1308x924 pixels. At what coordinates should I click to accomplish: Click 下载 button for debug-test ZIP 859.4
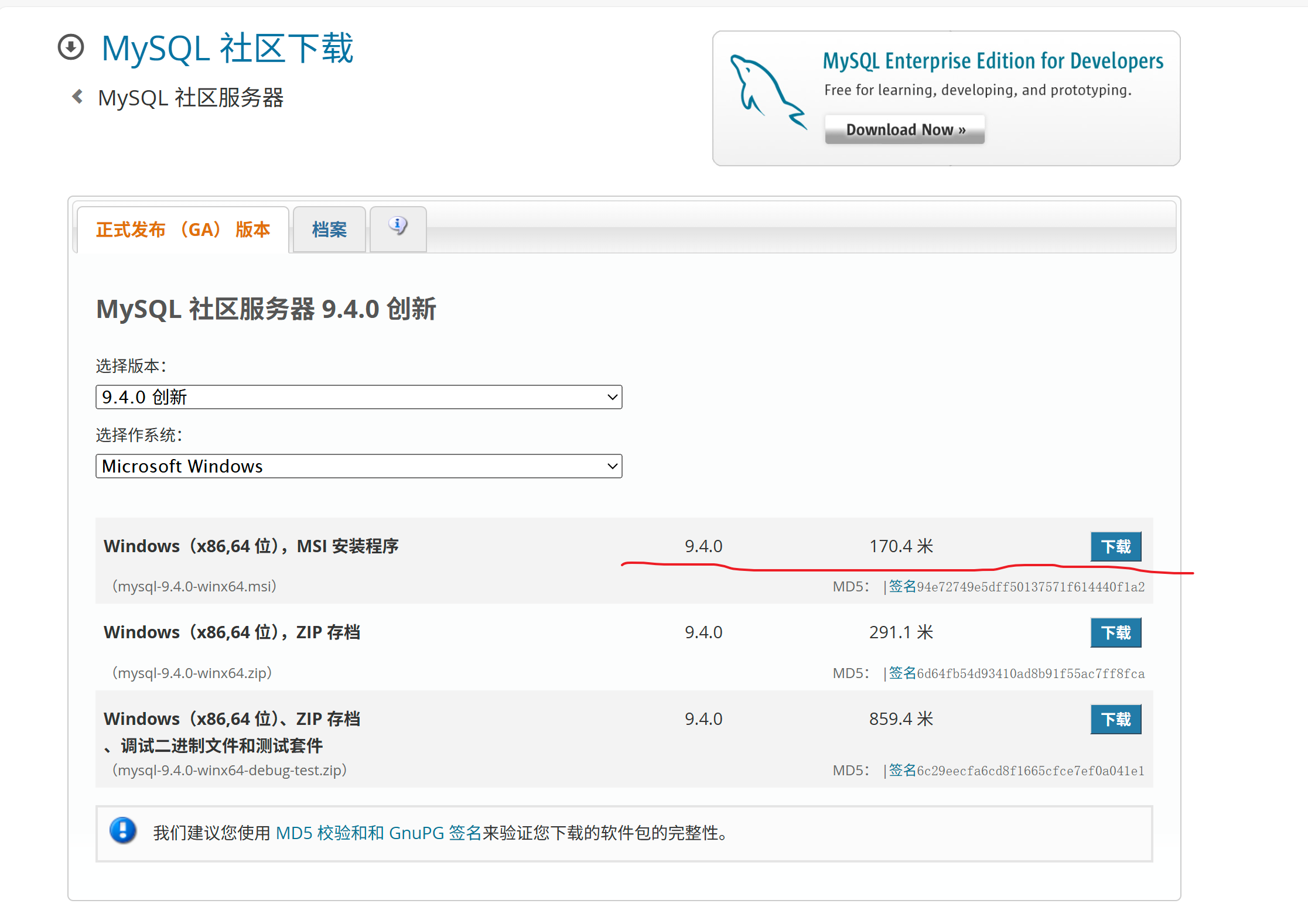click(x=1116, y=719)
